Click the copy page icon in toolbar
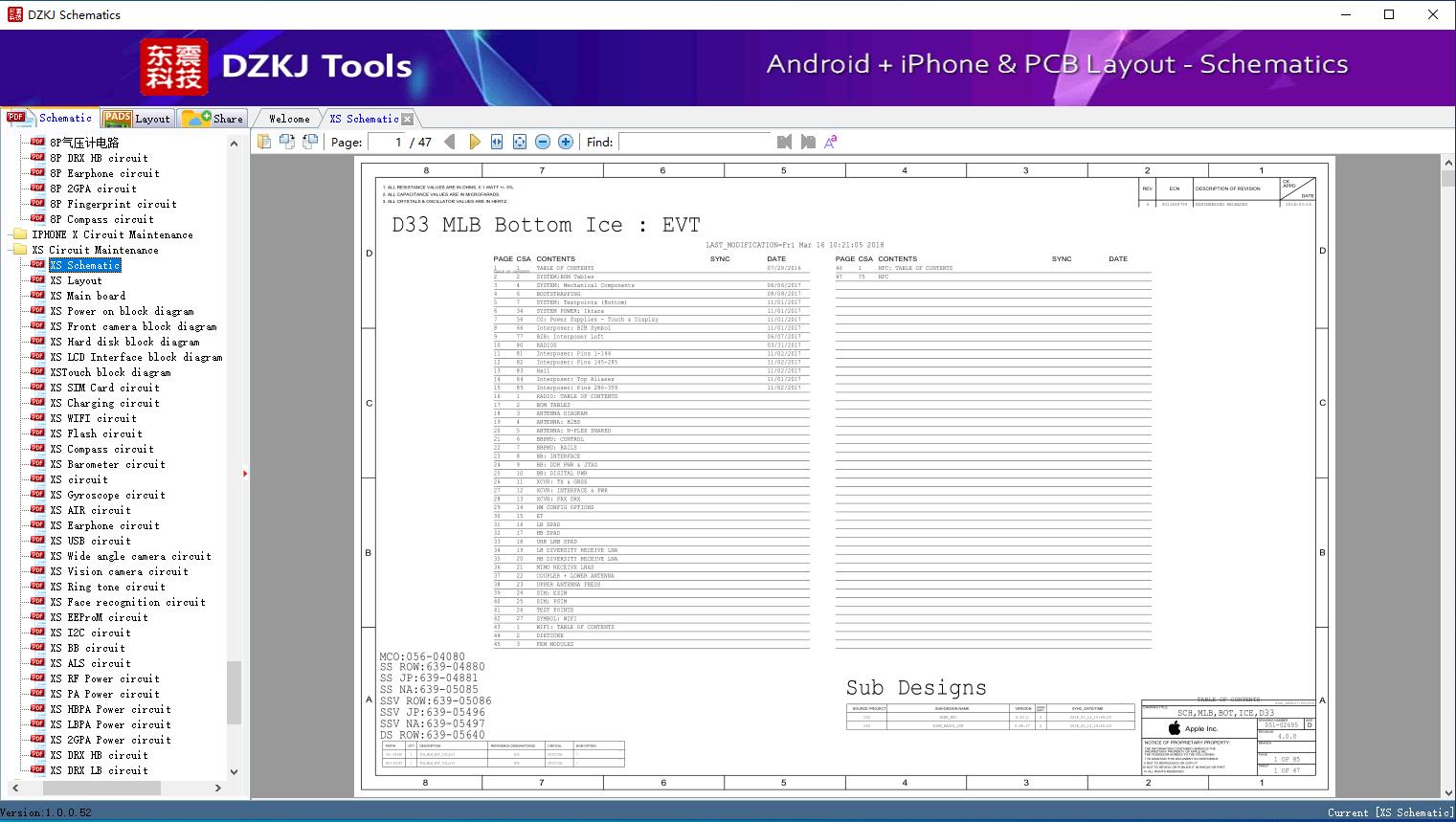This screenshot has width=1456, height=822. click(x=264, y=142)
